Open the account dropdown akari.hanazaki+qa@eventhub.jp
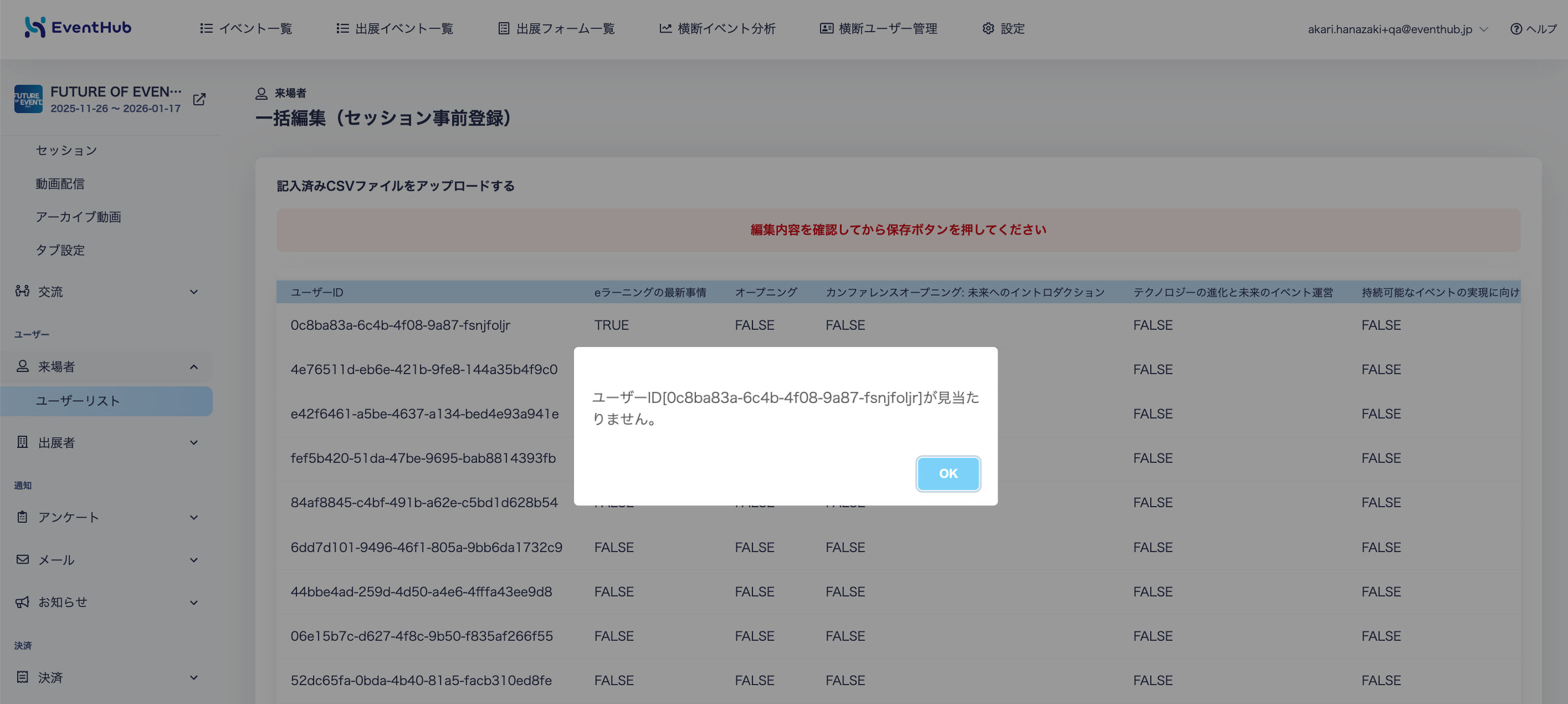Screen dimensions: 1568x704 (x=1397, y=29)
